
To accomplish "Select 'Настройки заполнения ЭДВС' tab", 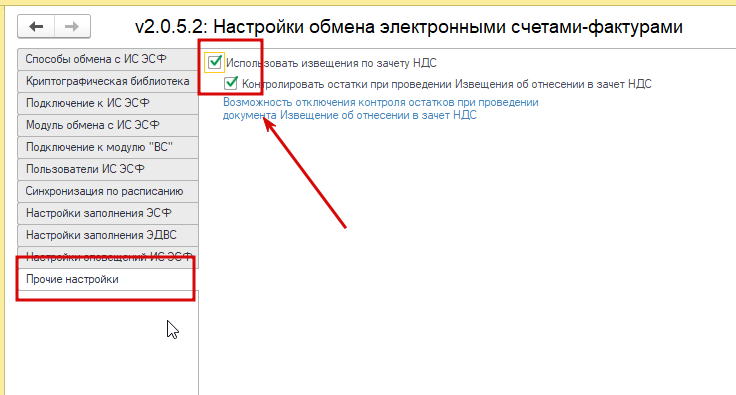I will pos(107,235).
